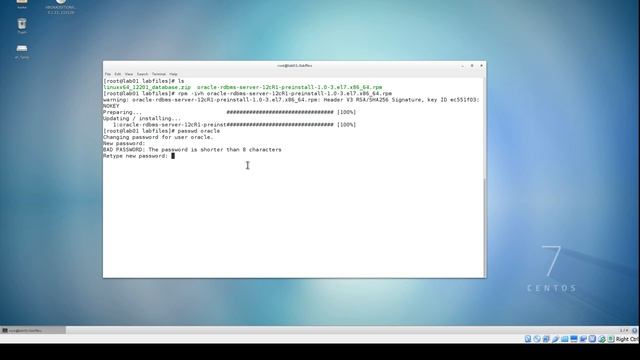640x360 pixels.
Task: Click the 'Preparing...' progress line
Action: pos(229,112)
